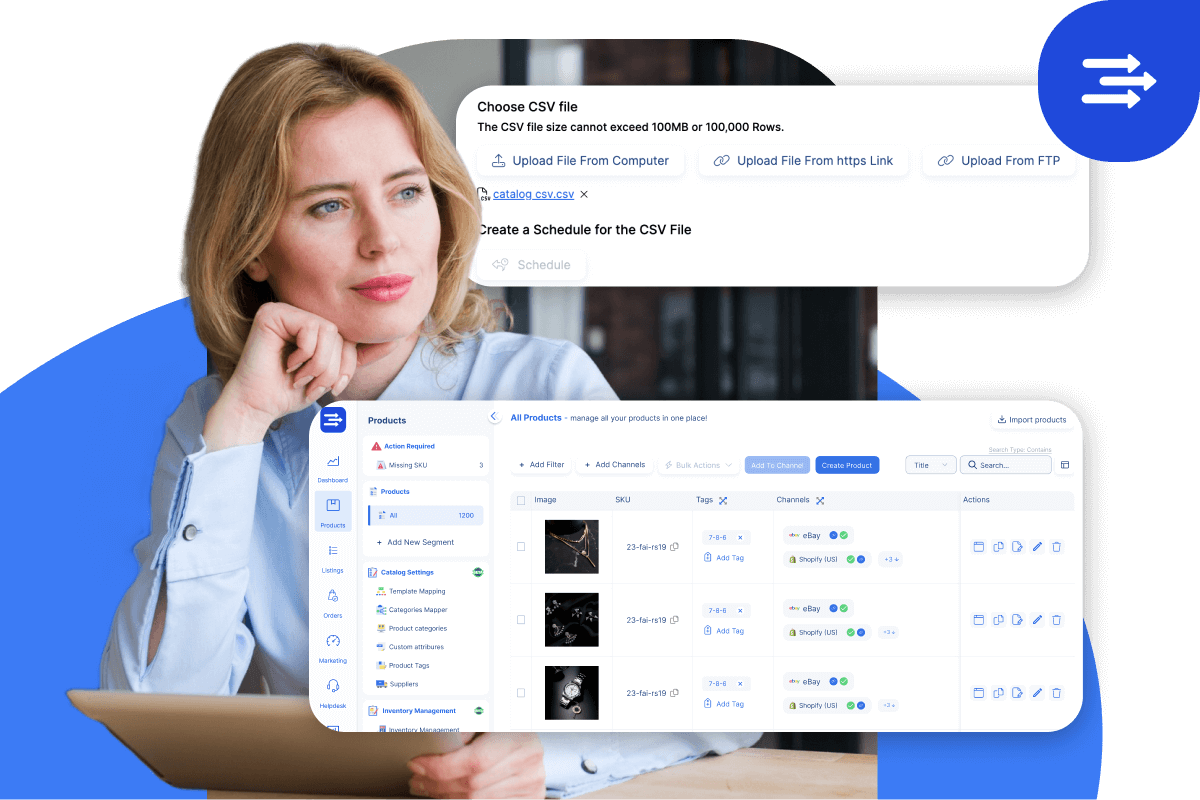Viewport: 1200px width, 800px height.
Task: Open the catalog csv.csv file link
Action: [532, 193]
